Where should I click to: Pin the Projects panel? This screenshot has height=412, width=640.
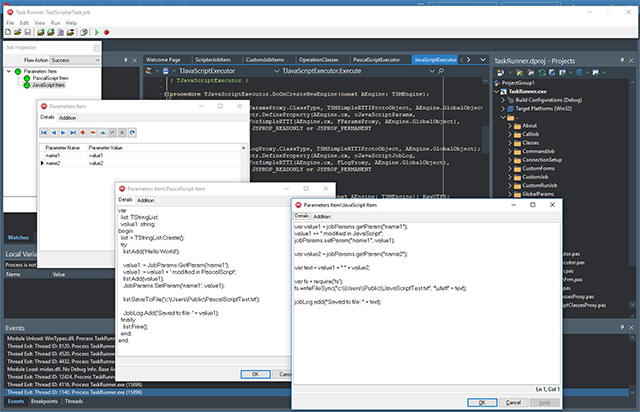point(622,60)
